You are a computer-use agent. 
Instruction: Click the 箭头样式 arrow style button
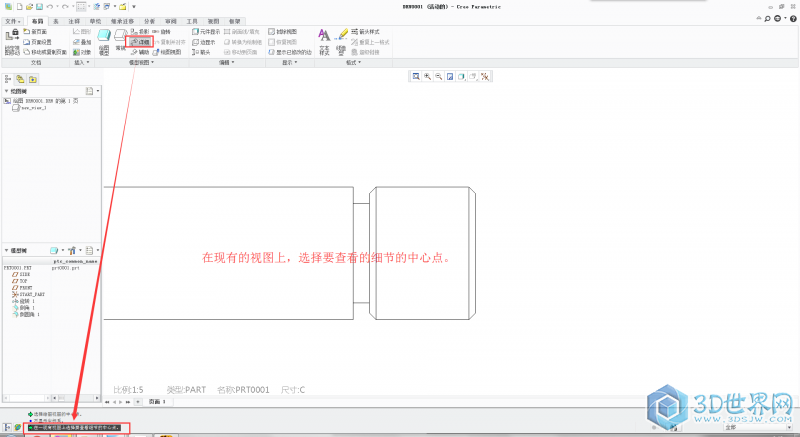[x=365, y=32]
